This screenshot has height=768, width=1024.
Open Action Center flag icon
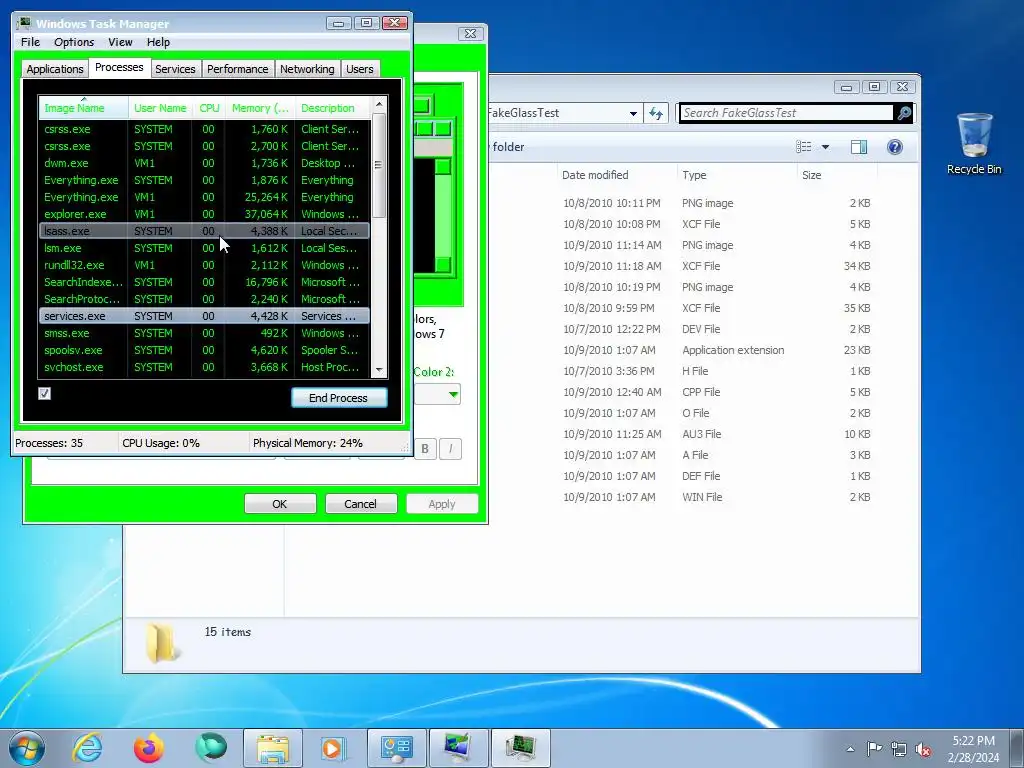[x=874, y=748]
